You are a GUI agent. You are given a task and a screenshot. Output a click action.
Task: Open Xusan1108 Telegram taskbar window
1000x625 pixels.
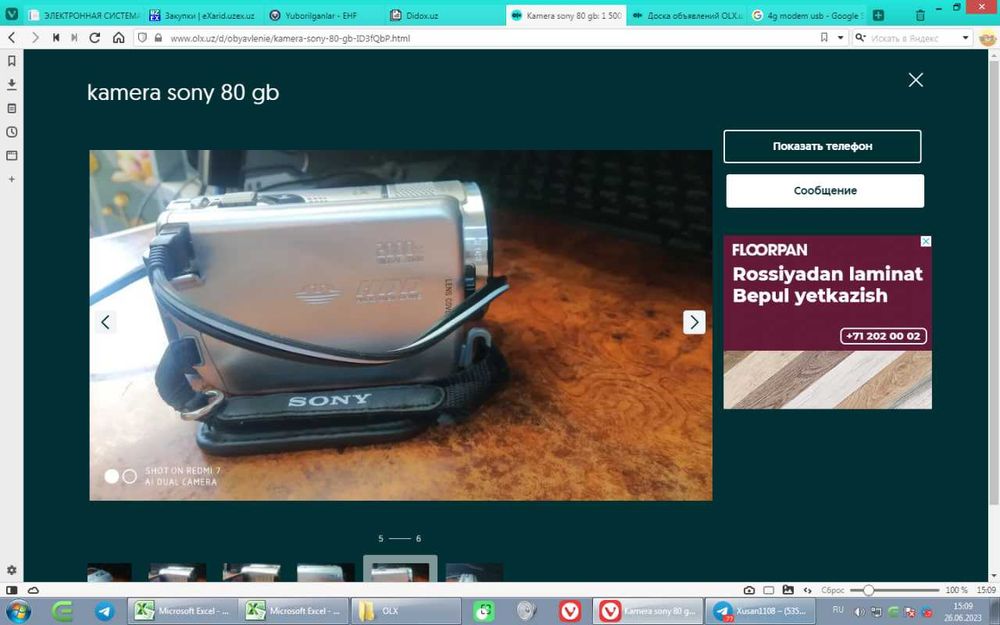tap(759, 611)
